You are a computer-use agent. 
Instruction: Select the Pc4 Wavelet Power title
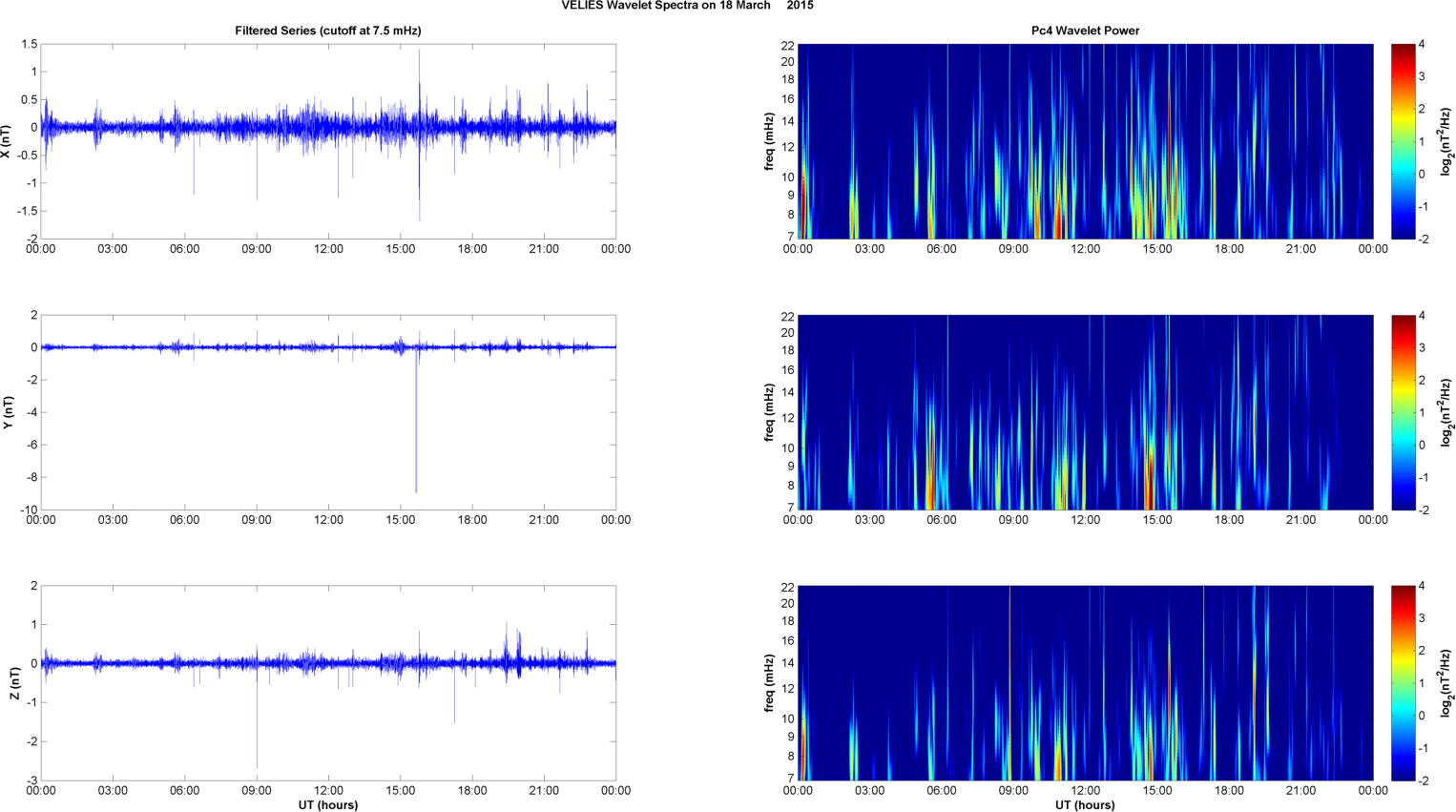point(1085,31)
